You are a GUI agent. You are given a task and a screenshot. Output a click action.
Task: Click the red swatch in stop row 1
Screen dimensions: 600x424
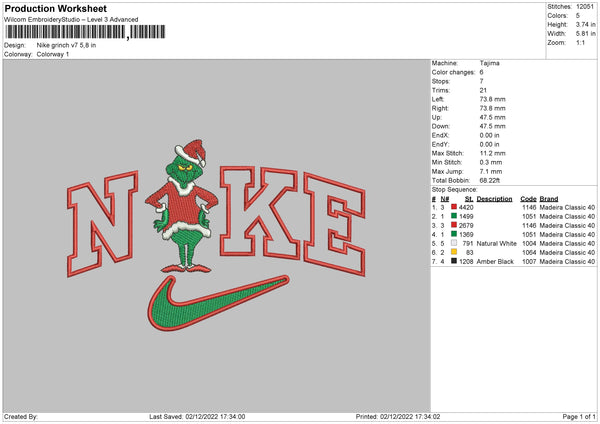454,207
